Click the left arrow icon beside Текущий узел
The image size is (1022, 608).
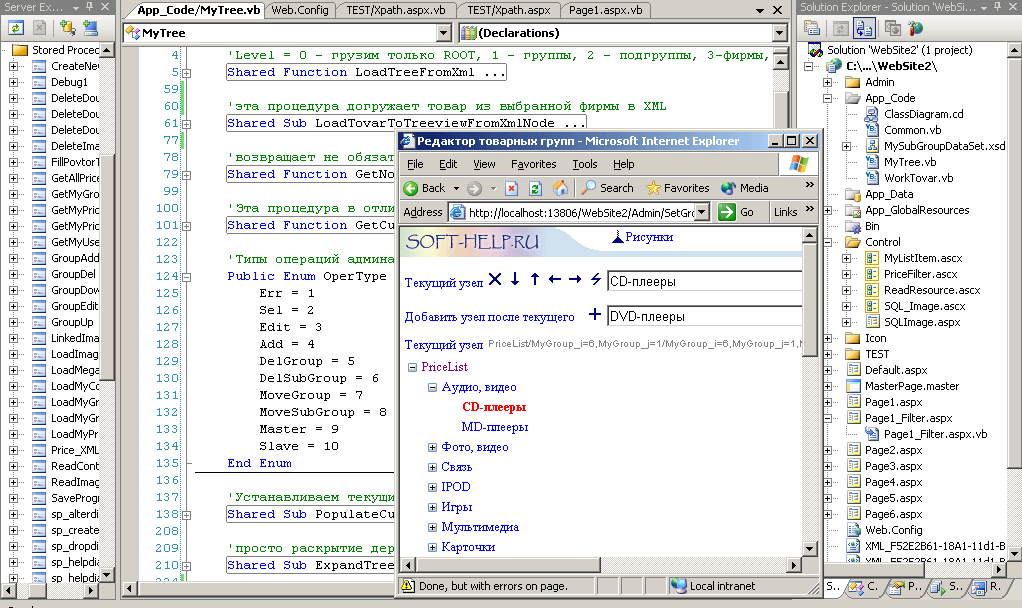pos(555,280)
